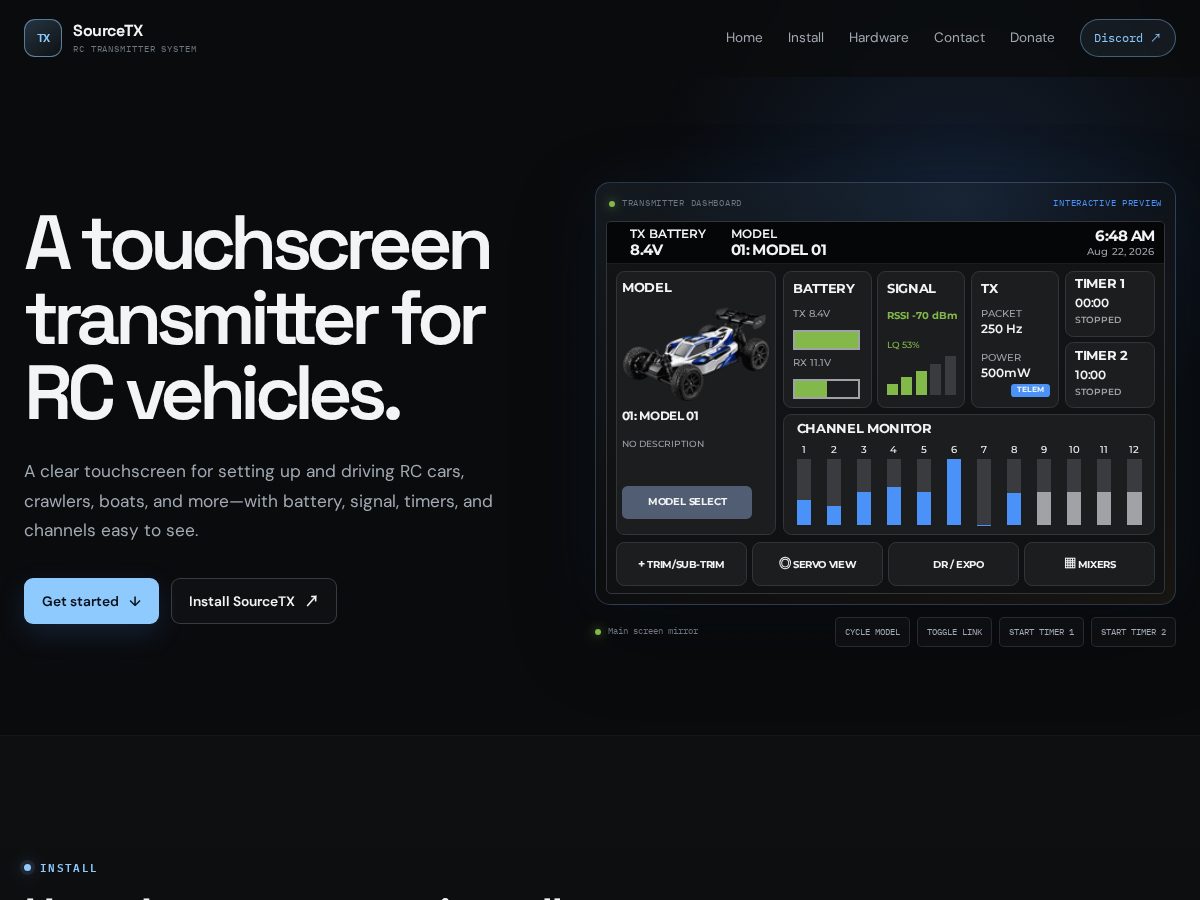
Task: Click the CYCLE MODEL button
Action: [x=872, y=632]
